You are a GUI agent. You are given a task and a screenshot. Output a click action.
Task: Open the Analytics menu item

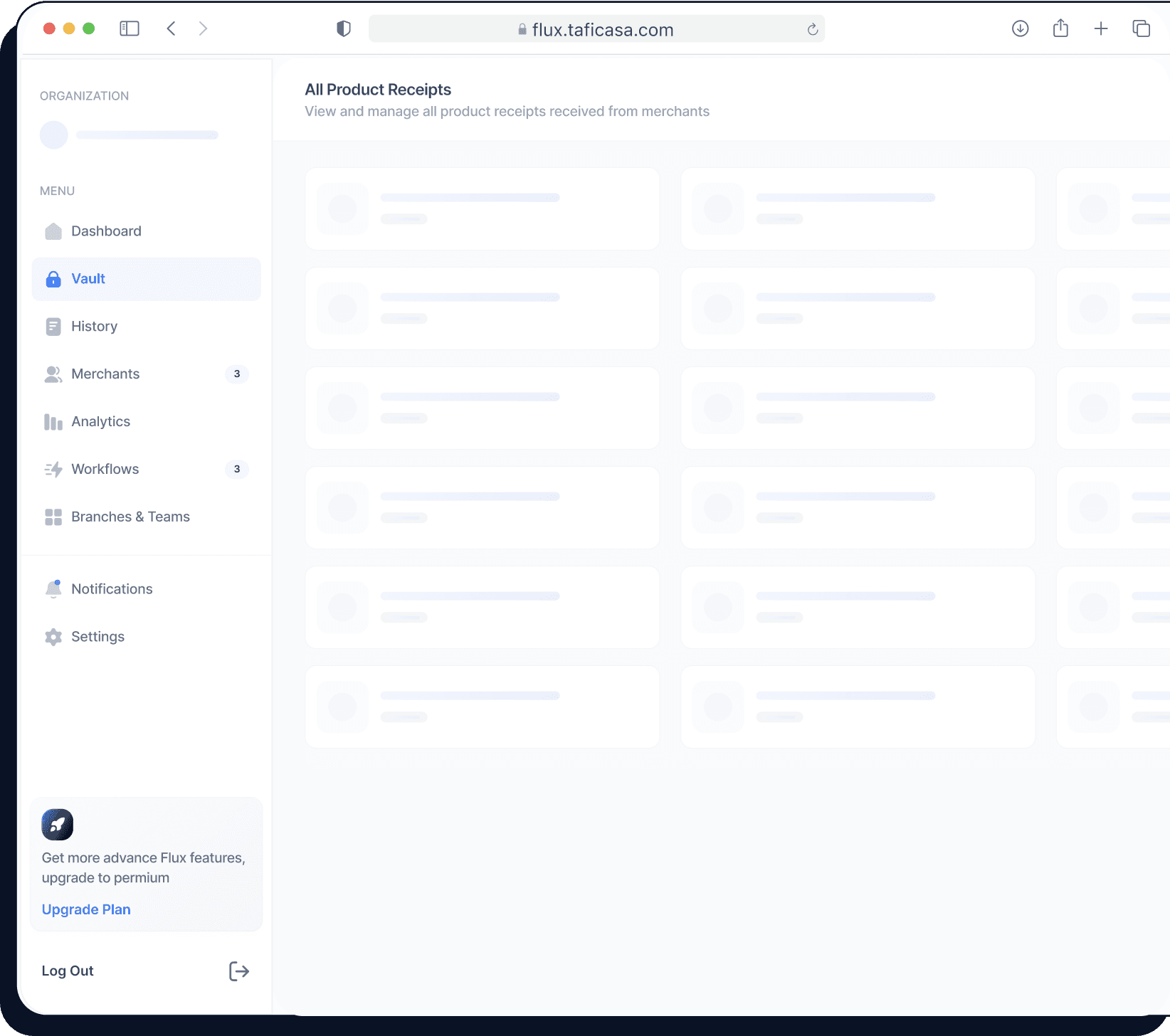(x=147, y=422)
